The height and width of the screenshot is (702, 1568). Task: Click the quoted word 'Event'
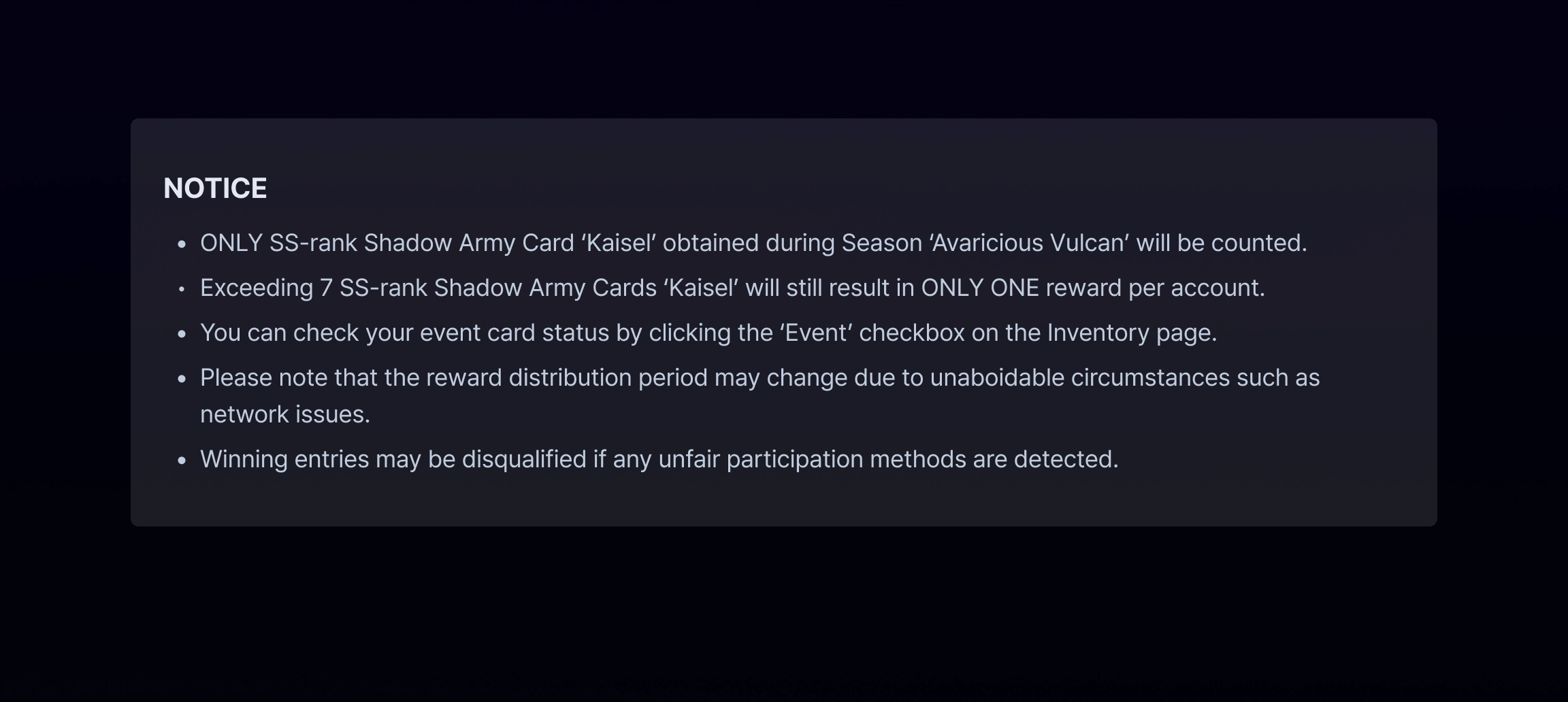point(816,333)
